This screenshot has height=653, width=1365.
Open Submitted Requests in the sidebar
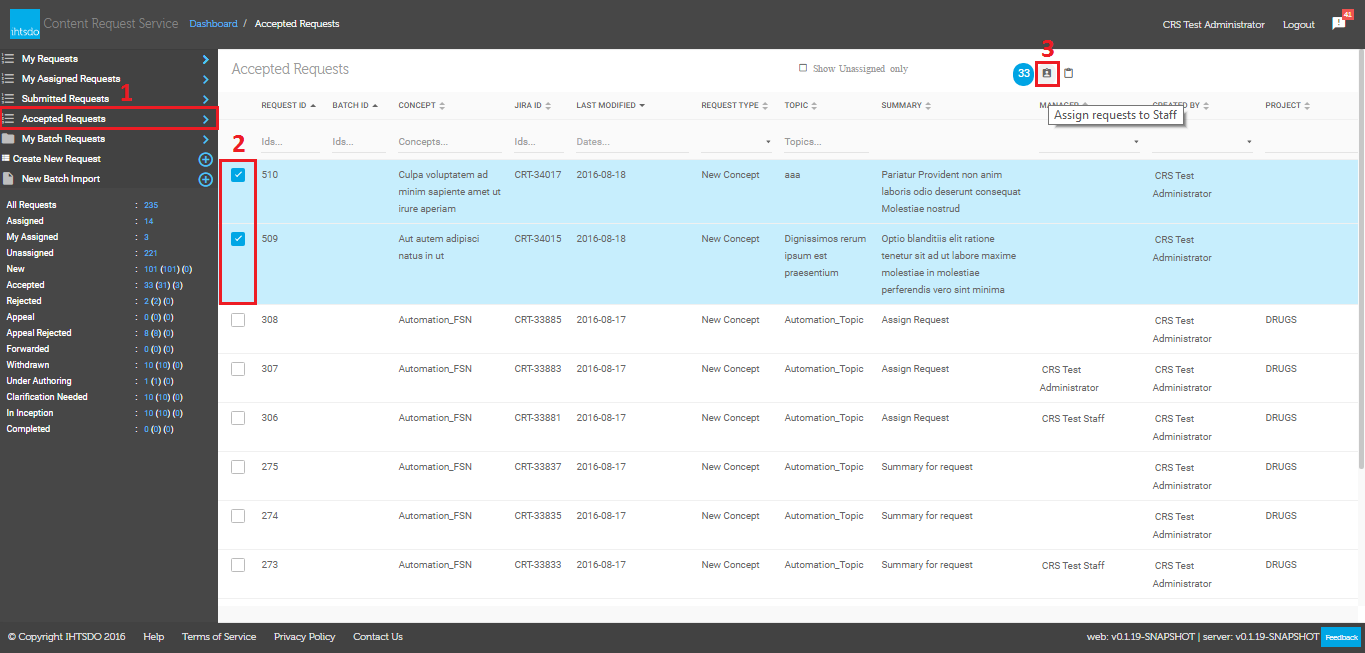point(65,99)
